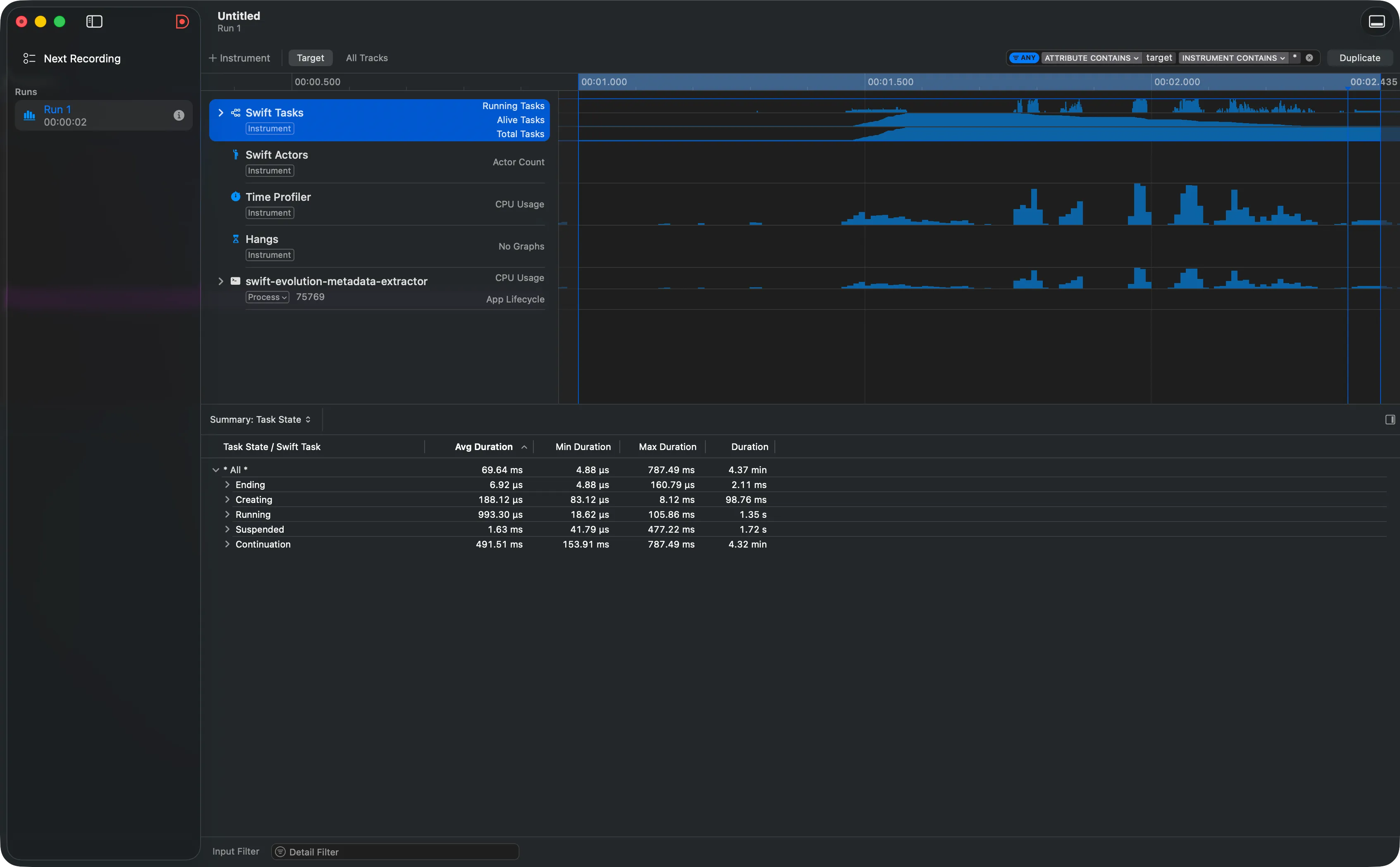The width and height of the screenshot is (1400, 867).
Task: Click the swift-evolution-metadata-extractor process icon
Action: [236, 281]
